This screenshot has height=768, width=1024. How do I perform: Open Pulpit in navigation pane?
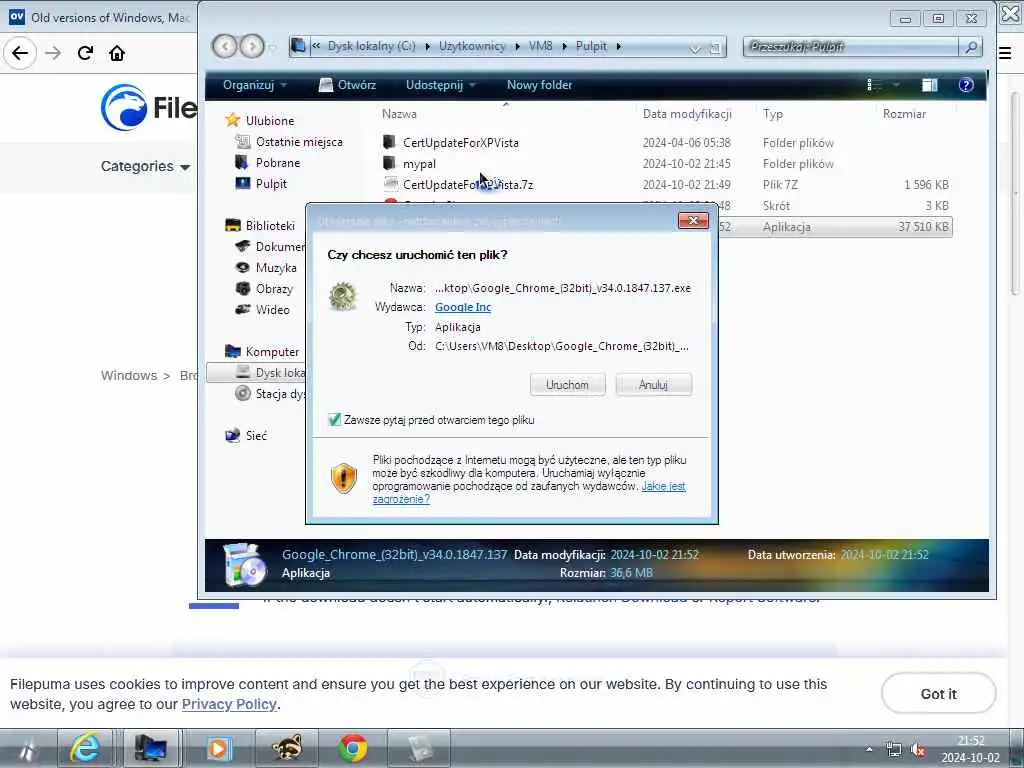[x=271, y=184]
